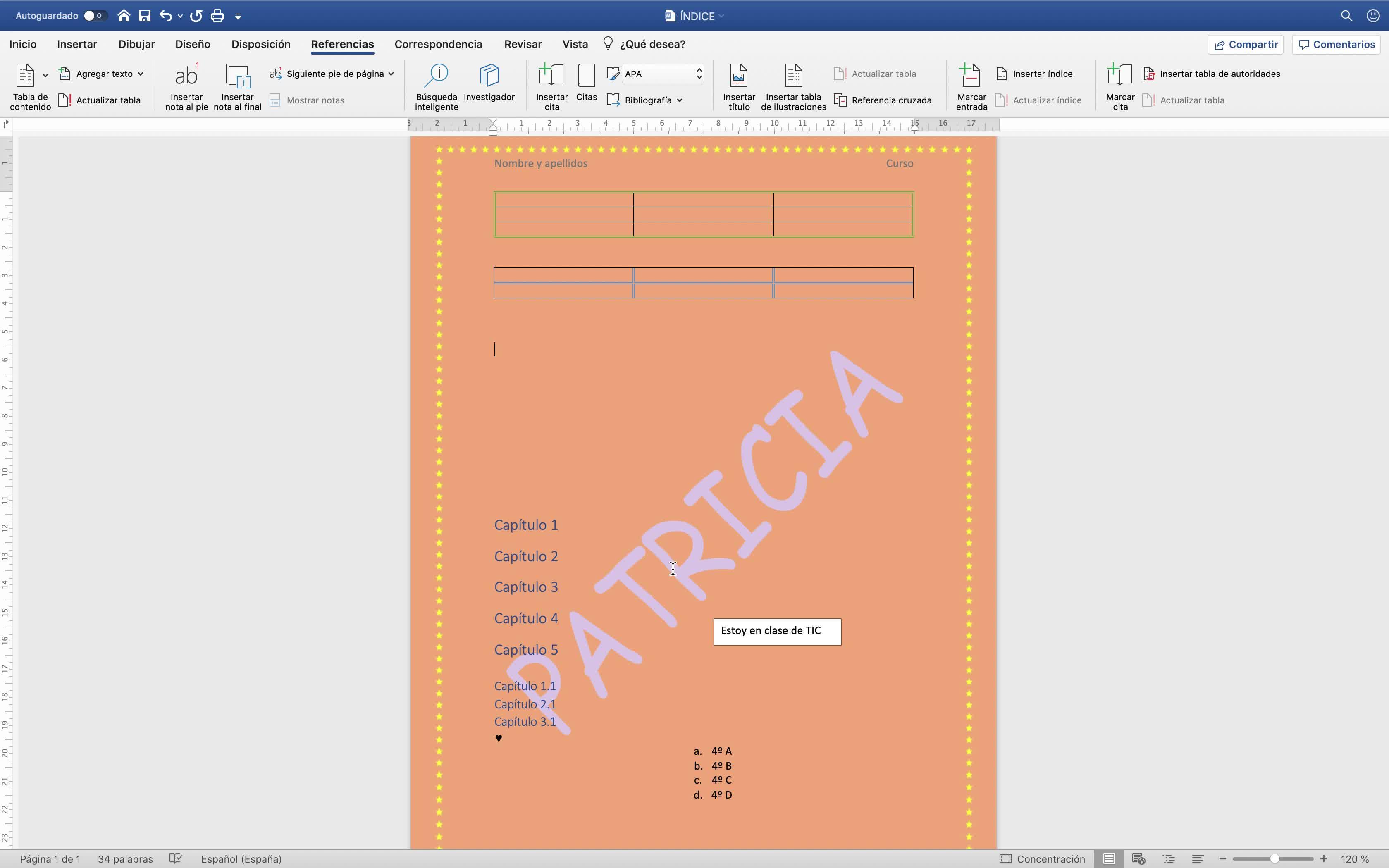Click Insertar tabla de autoridades
The height and width of the screenshot is (868, 1389).
click(x=1212, y=74)
